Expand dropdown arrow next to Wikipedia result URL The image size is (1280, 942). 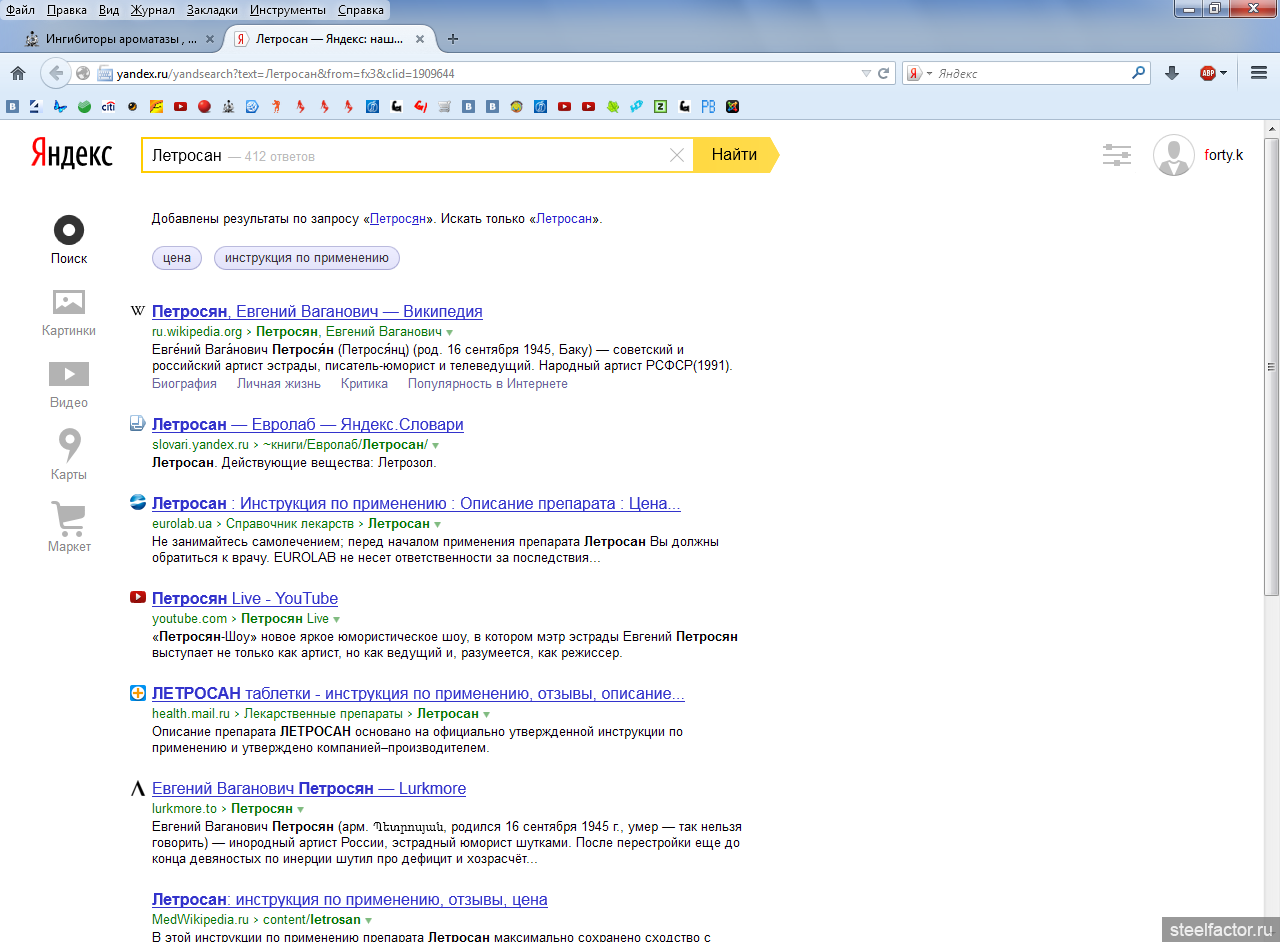[450, 332]
